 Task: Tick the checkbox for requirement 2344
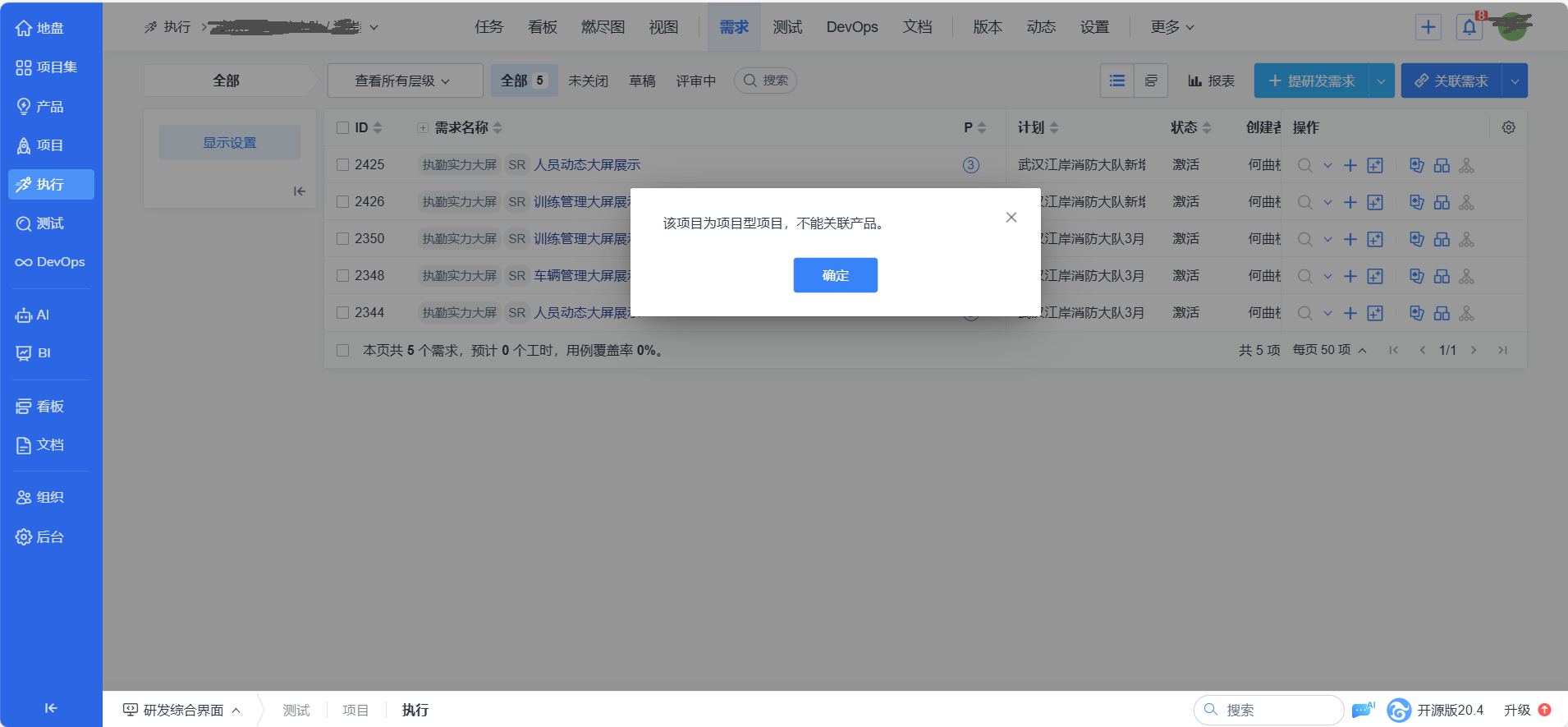[343, 313]
